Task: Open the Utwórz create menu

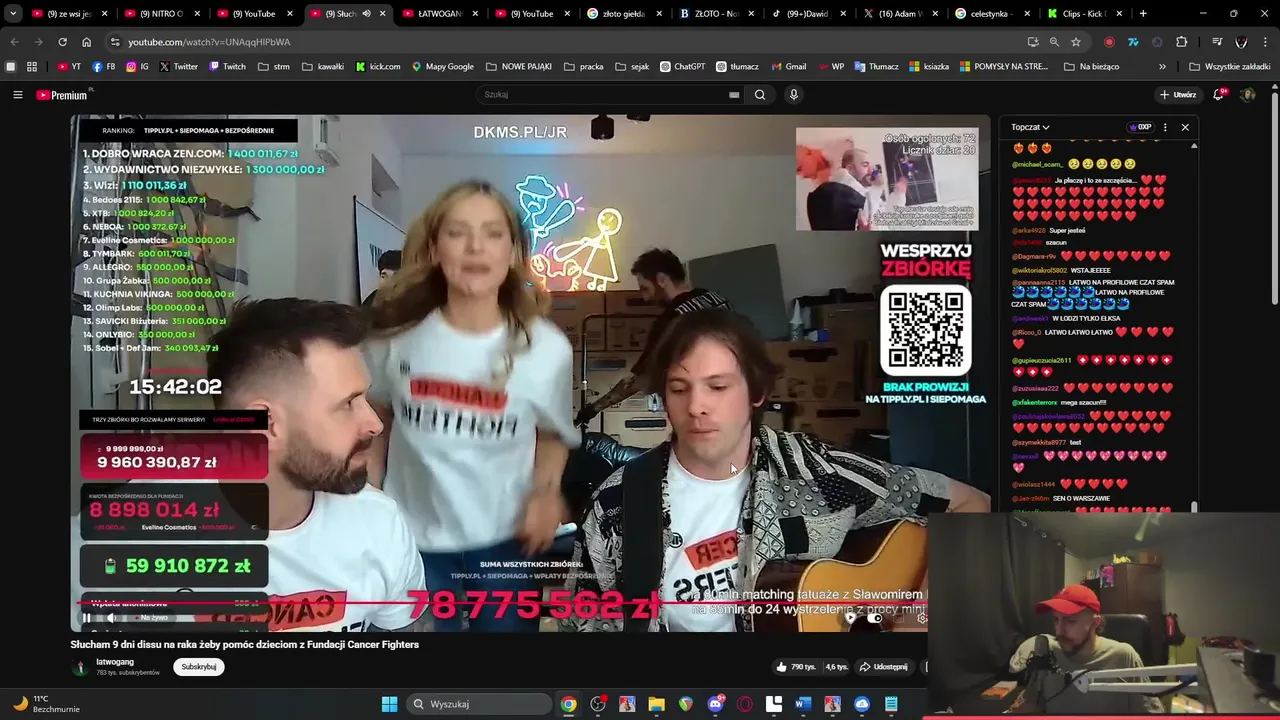Action: [x=1178, y=95]
